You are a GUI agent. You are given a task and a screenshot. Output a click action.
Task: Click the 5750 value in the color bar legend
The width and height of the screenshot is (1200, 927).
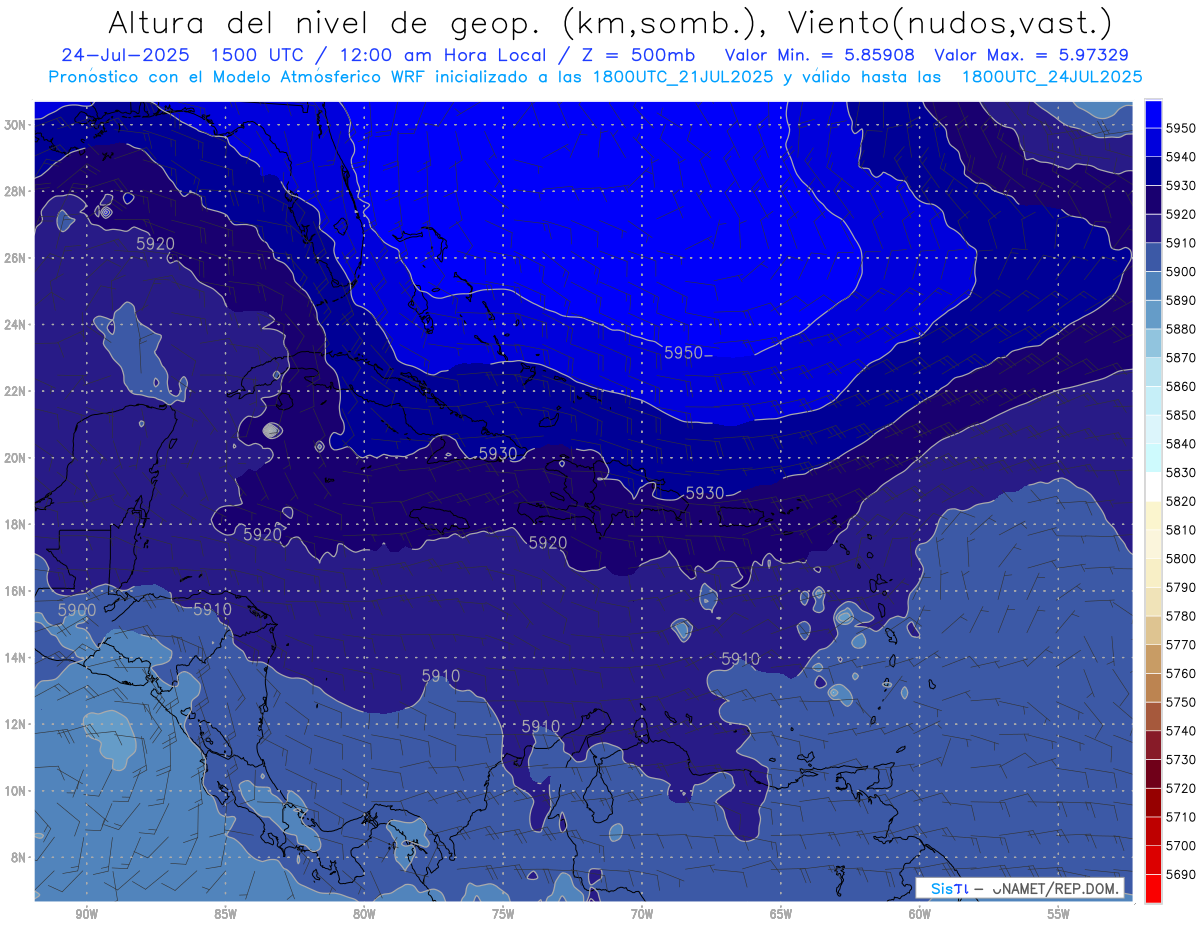tap(1180, 702)
